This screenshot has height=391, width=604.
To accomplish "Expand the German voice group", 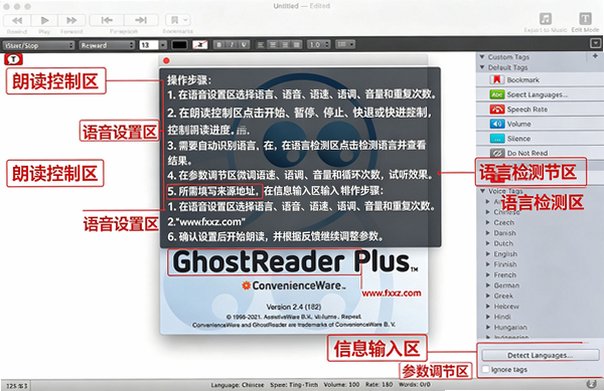I will (488, 285).
